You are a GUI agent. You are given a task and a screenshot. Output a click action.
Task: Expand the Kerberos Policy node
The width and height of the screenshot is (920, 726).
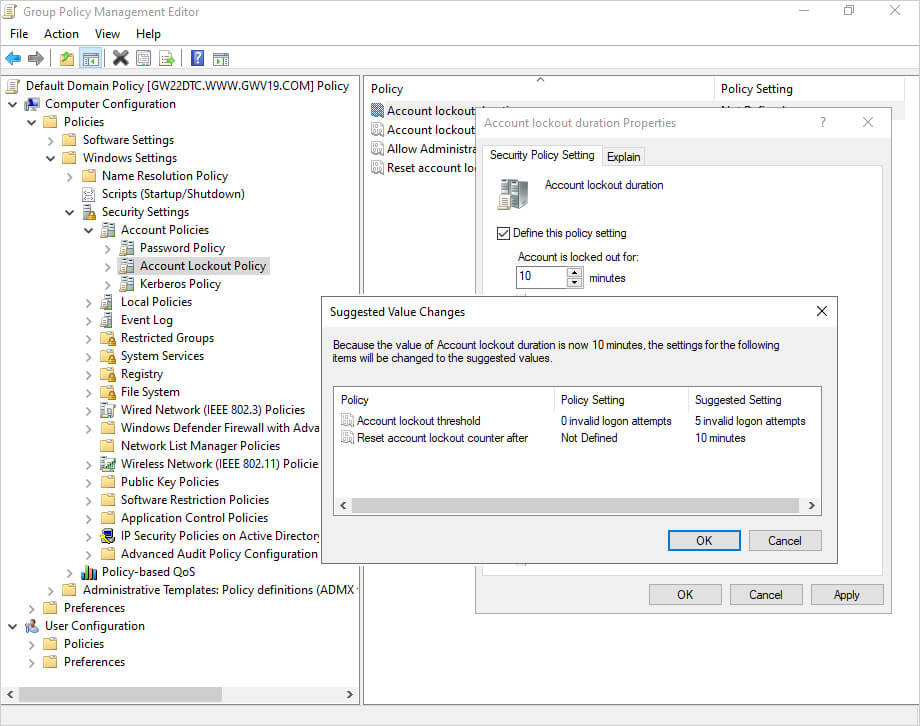point(108,284)
